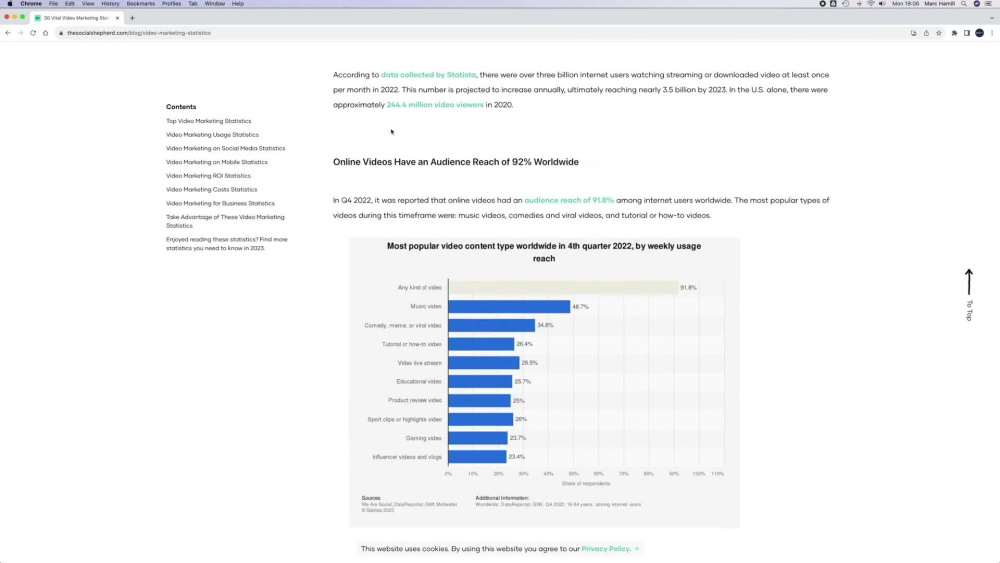Image resolution: width=1000 pixels, height=563 pixels.
Task: Dismiss the cookie notice with the x
Action: click(x=636, y=548)
